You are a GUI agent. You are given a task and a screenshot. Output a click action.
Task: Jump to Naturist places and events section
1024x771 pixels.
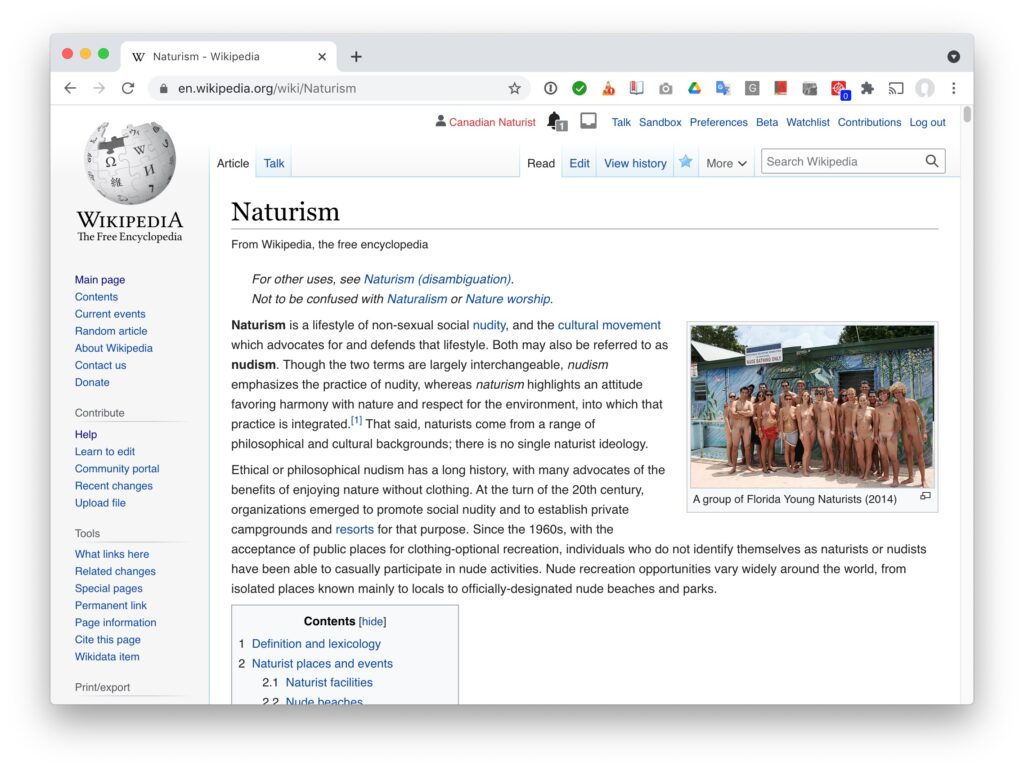tap(323, 663)
